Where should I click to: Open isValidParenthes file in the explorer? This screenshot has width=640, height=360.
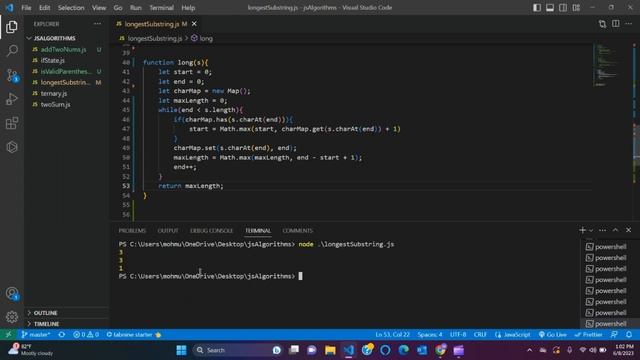66,71
